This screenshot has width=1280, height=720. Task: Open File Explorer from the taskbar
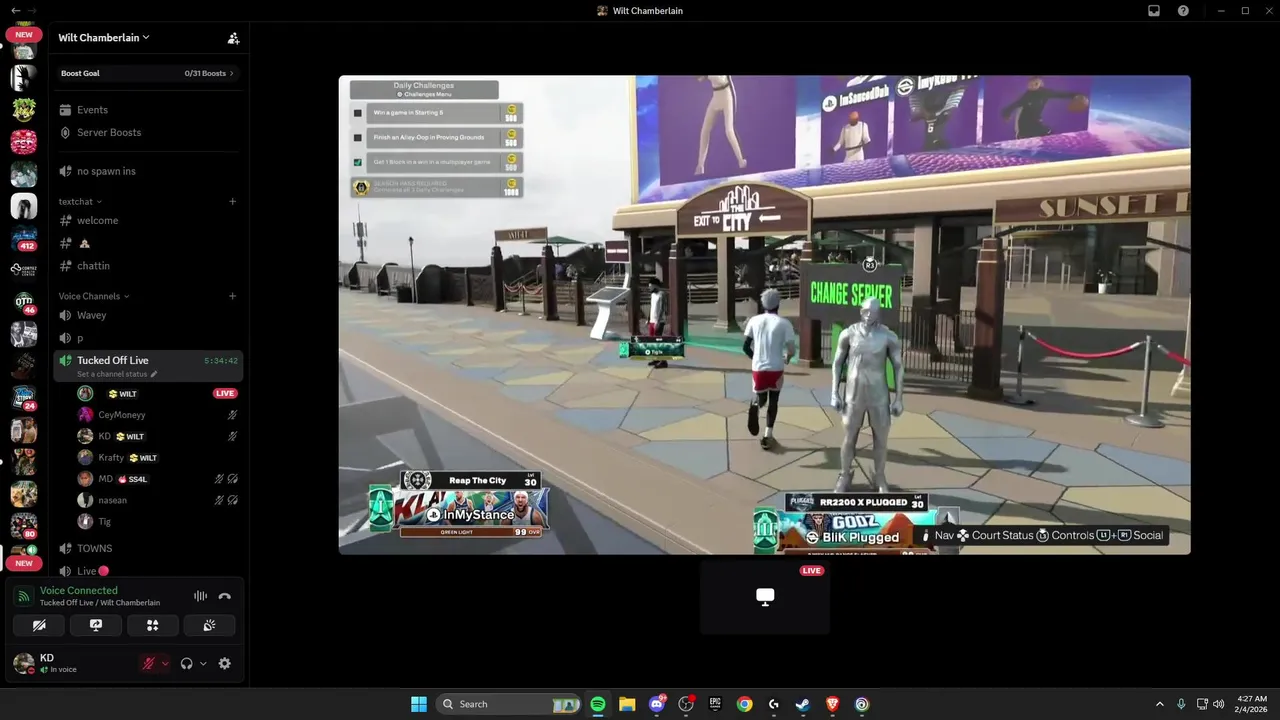[627, 704]
